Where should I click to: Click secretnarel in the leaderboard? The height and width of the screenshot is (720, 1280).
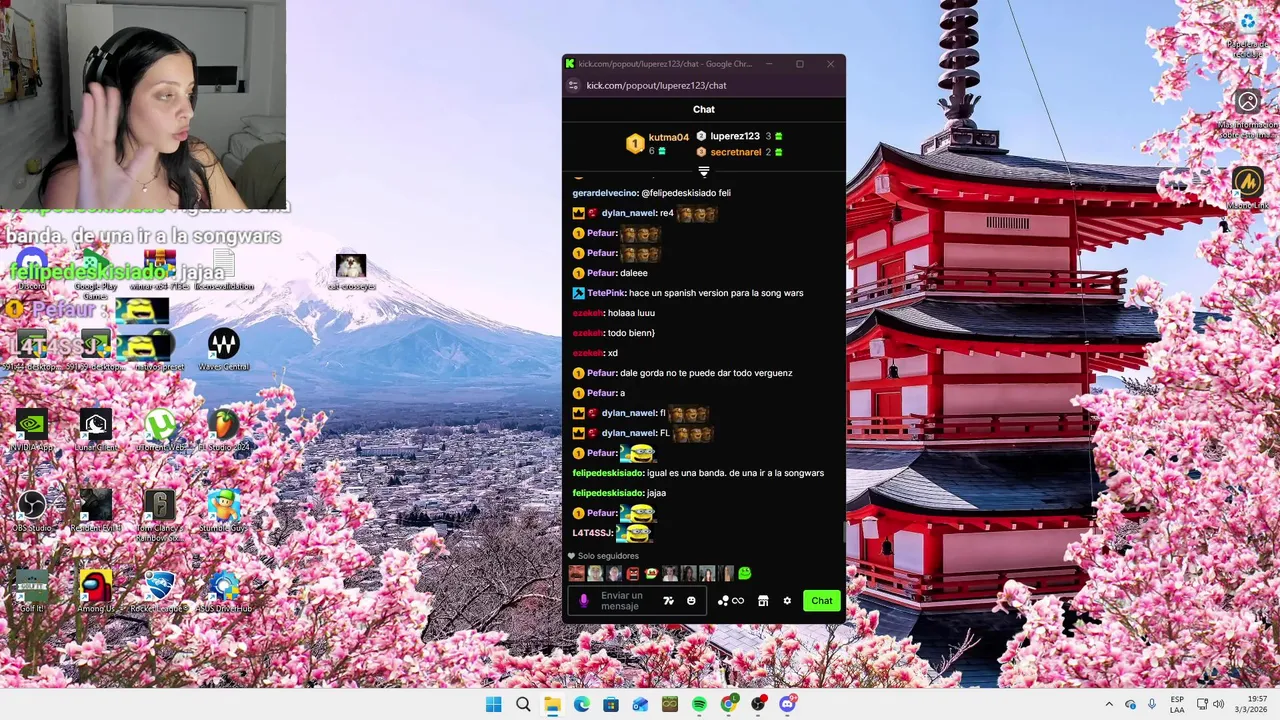pos(736,152)
